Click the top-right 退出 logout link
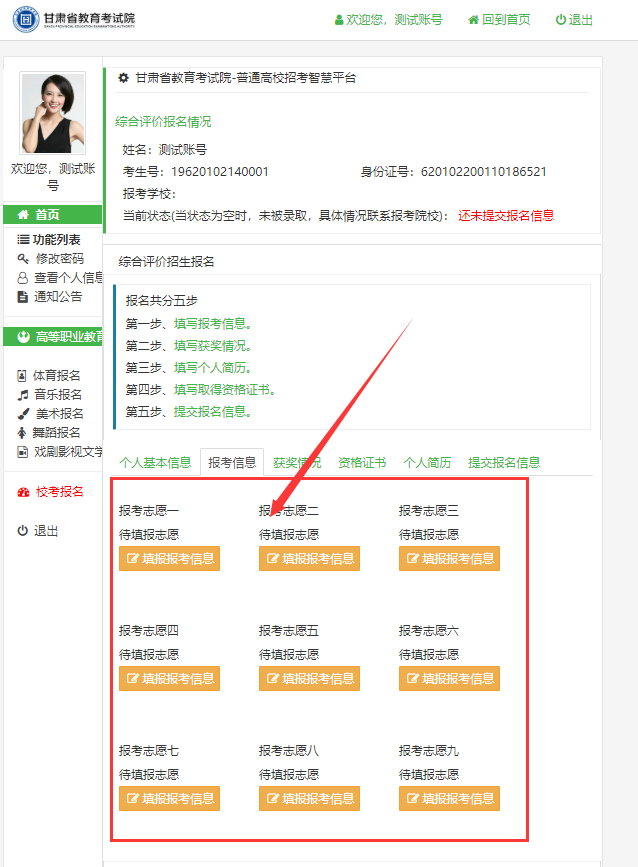Screen dimensions: 638x867 (x=574, y=20)
